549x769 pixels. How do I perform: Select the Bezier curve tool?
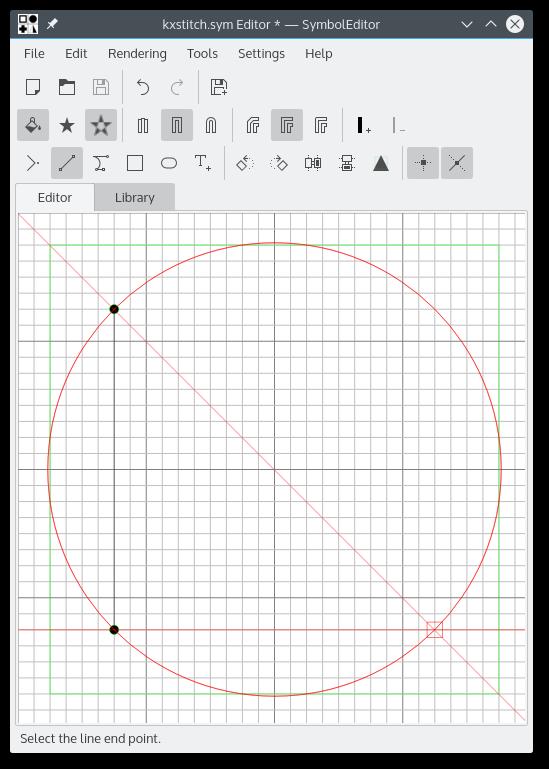click(x=101, y=163)
